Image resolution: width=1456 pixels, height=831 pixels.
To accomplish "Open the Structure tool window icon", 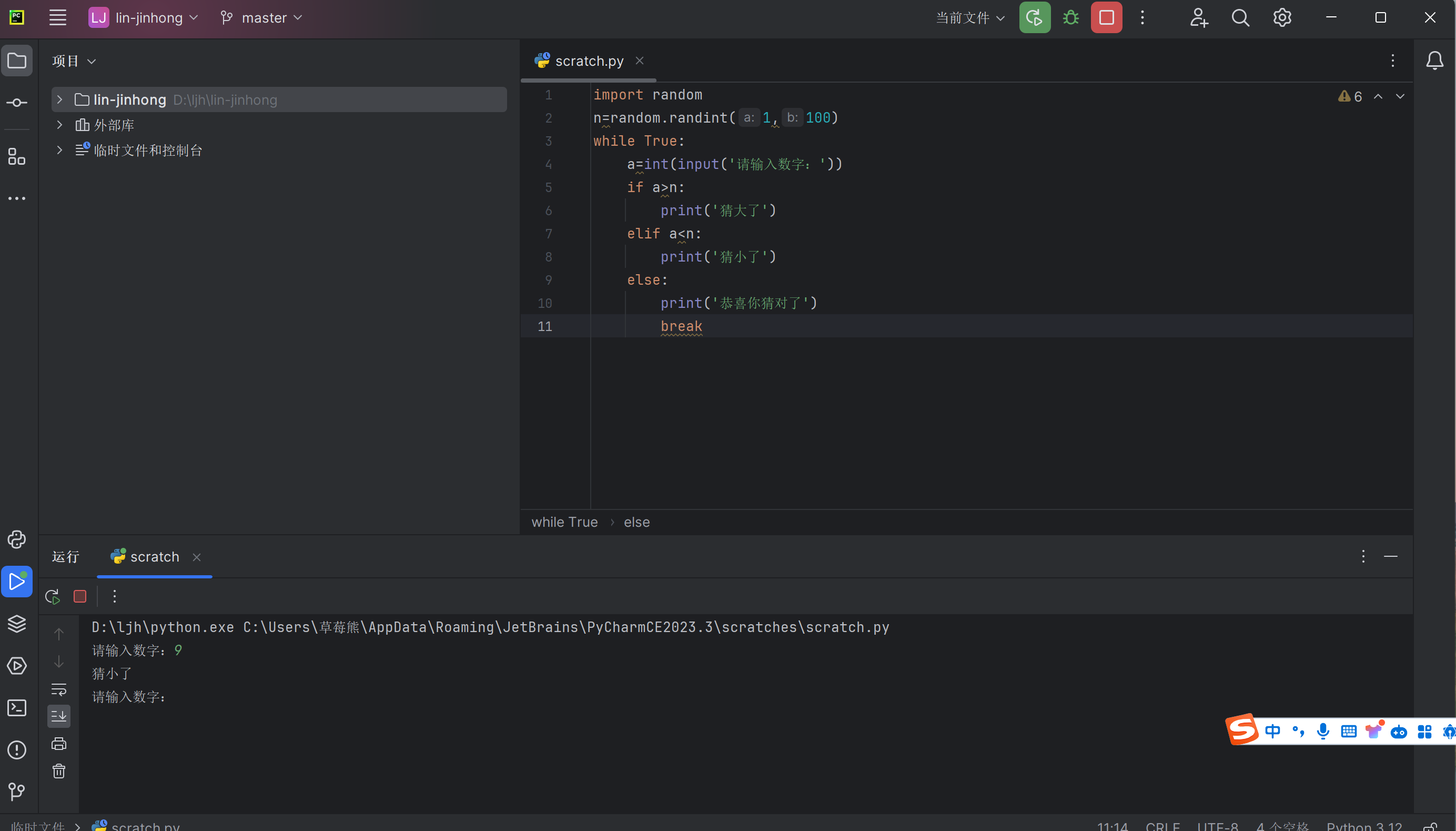I will pyautogui.click(x=16, y=156).
